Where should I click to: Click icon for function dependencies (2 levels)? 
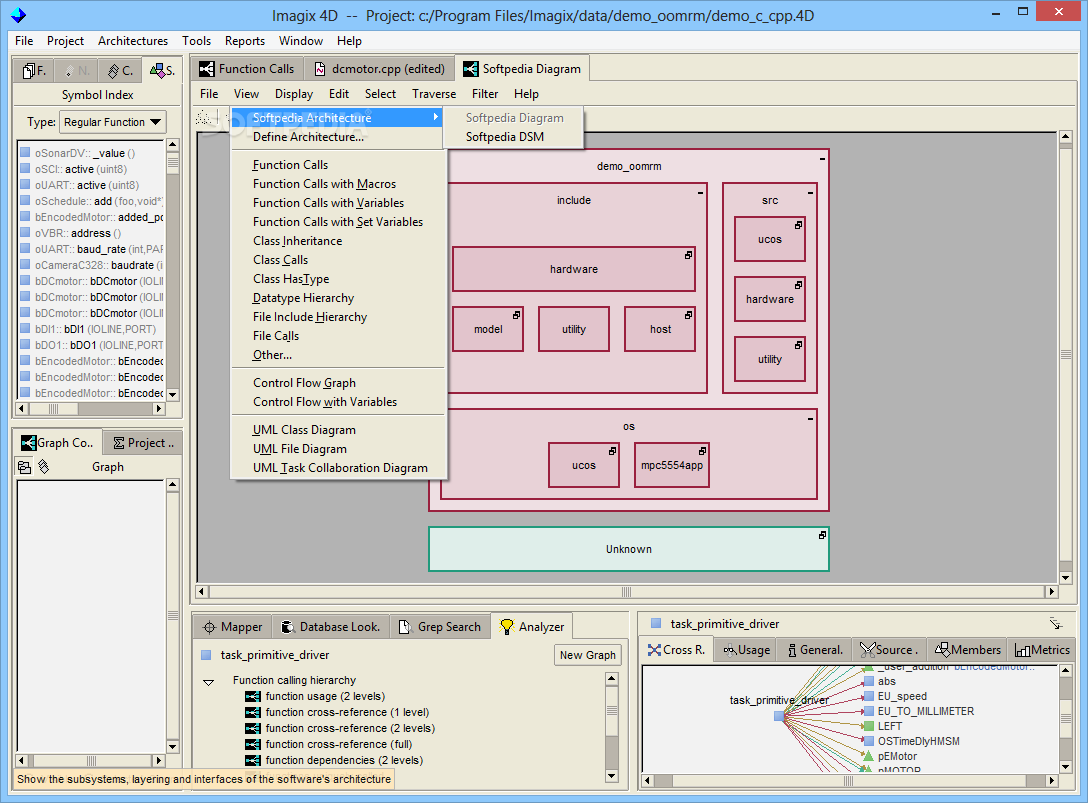(253, 760)
